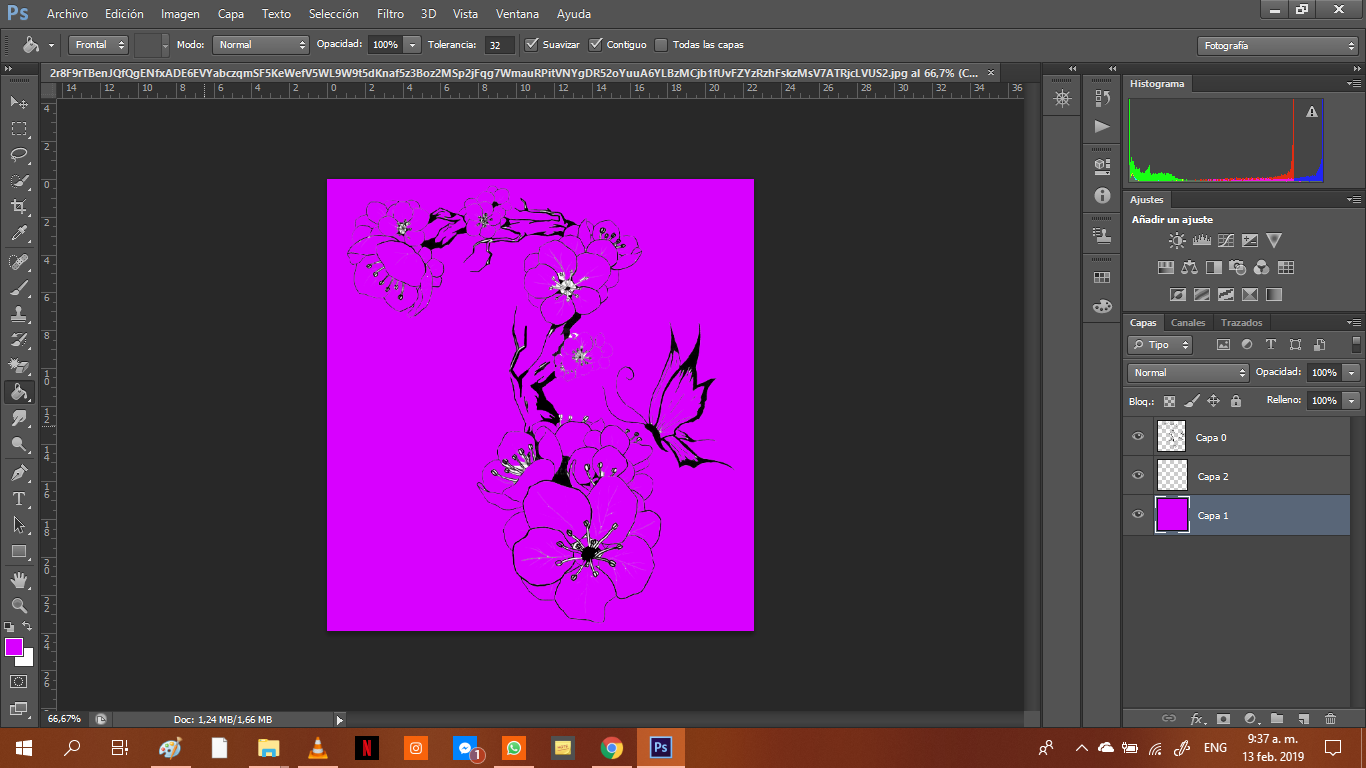
Task: Select the Eraser tool
Action: pos(19,366)
